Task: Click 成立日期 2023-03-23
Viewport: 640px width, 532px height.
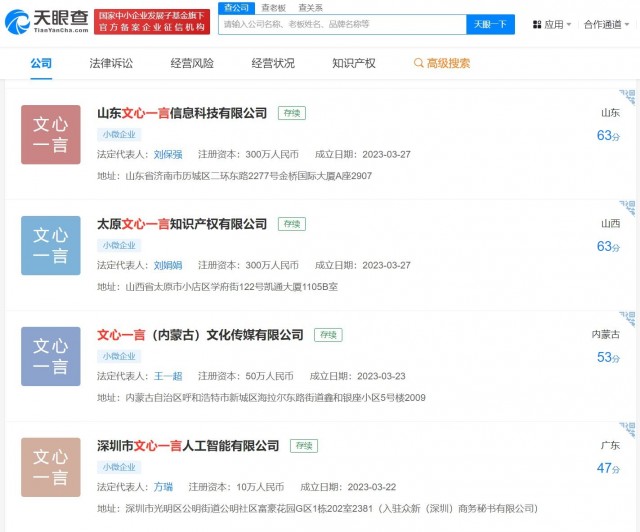Action: pos(358,376)
